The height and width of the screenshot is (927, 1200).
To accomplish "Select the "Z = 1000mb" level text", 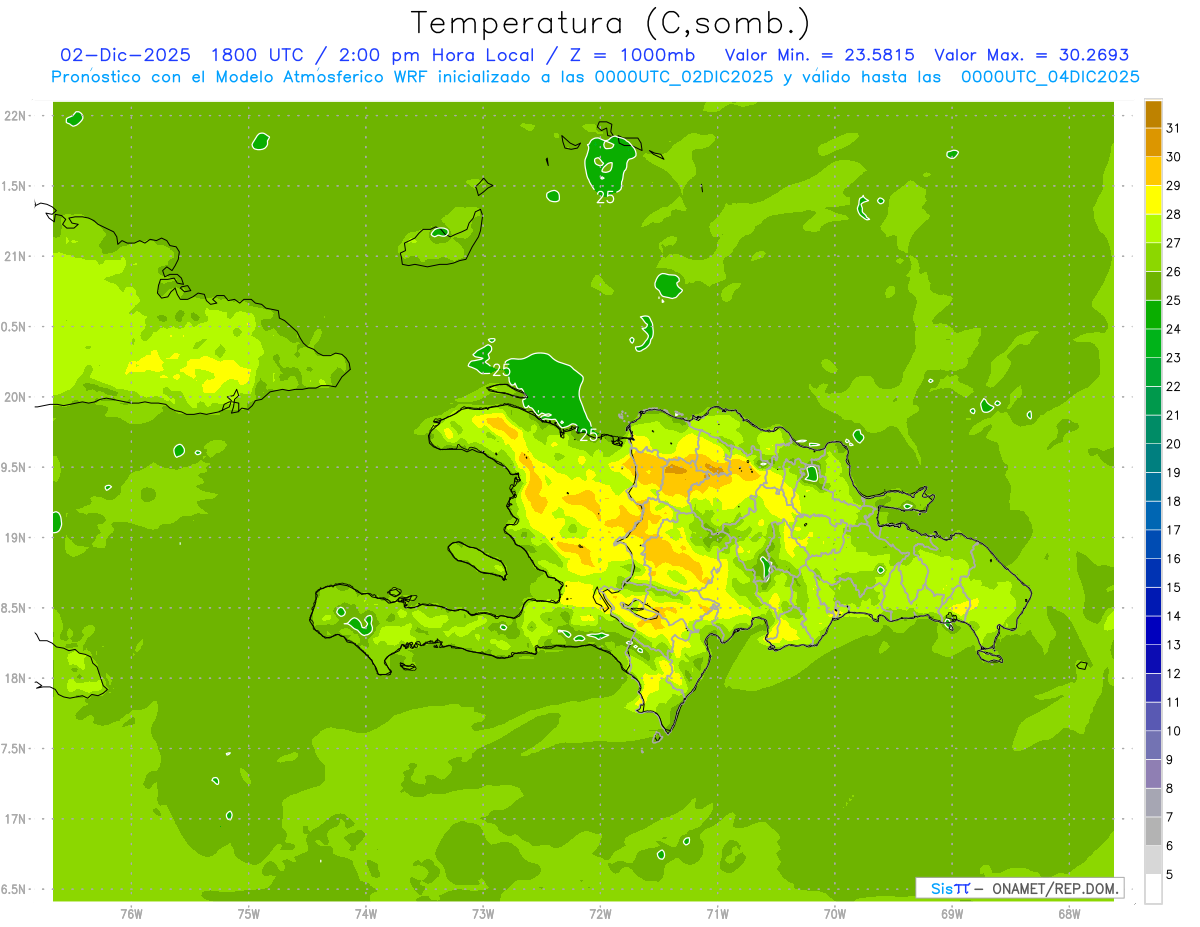I will click(630, 55).
